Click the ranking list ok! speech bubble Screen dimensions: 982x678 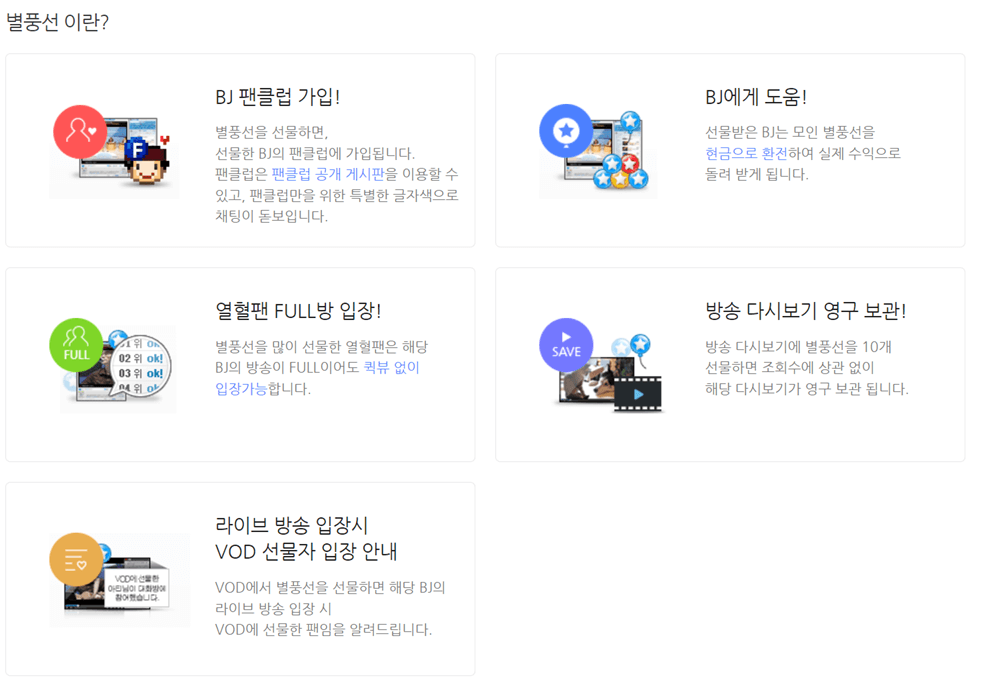point(141,366)
